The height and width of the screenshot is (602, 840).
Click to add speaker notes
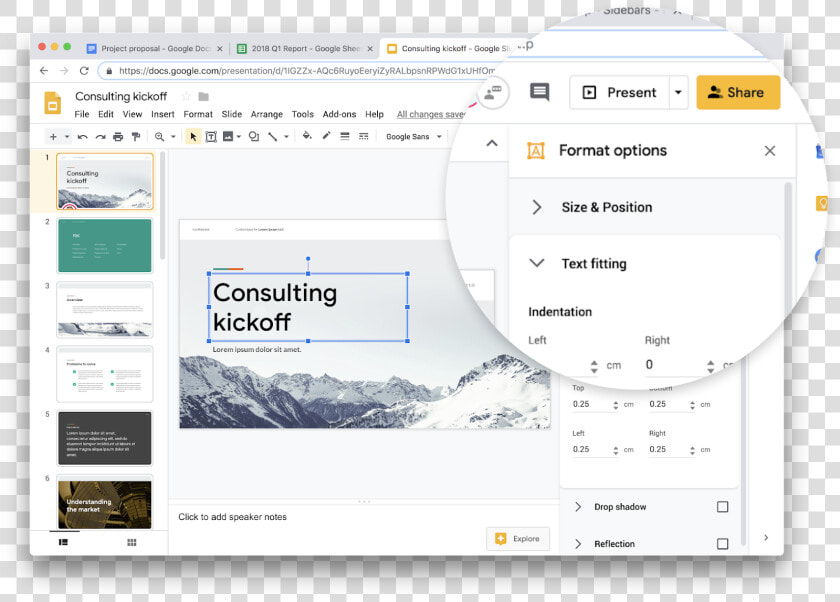232,517
